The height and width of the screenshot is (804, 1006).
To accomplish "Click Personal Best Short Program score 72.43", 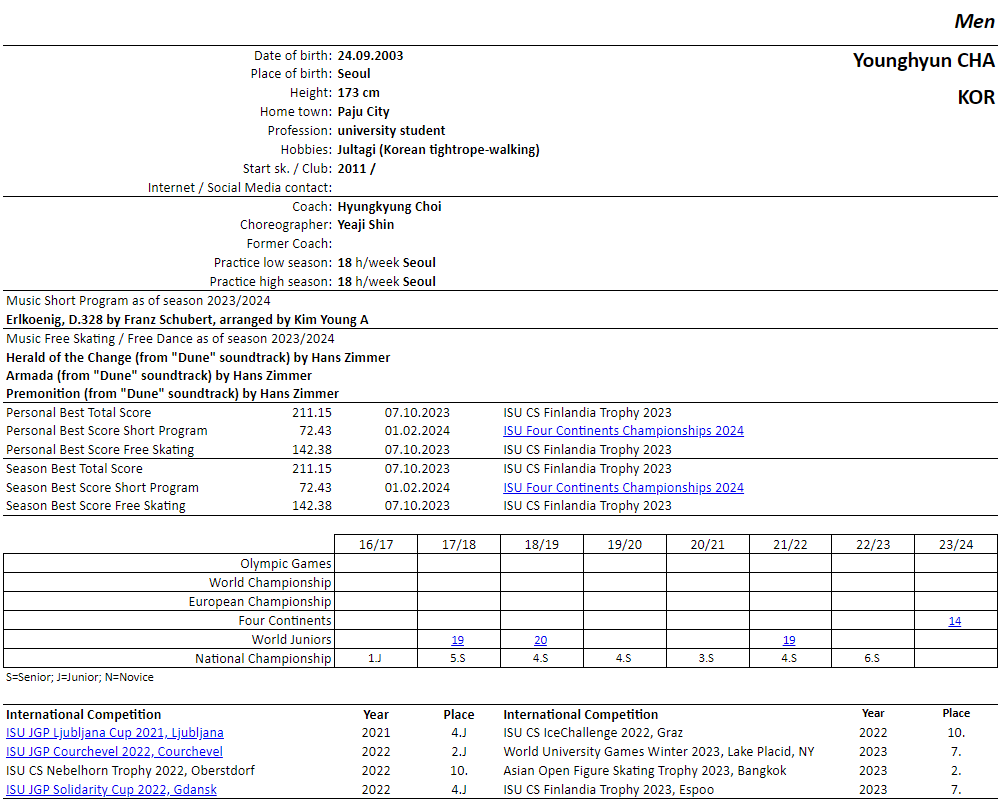I will pos(315,431).
